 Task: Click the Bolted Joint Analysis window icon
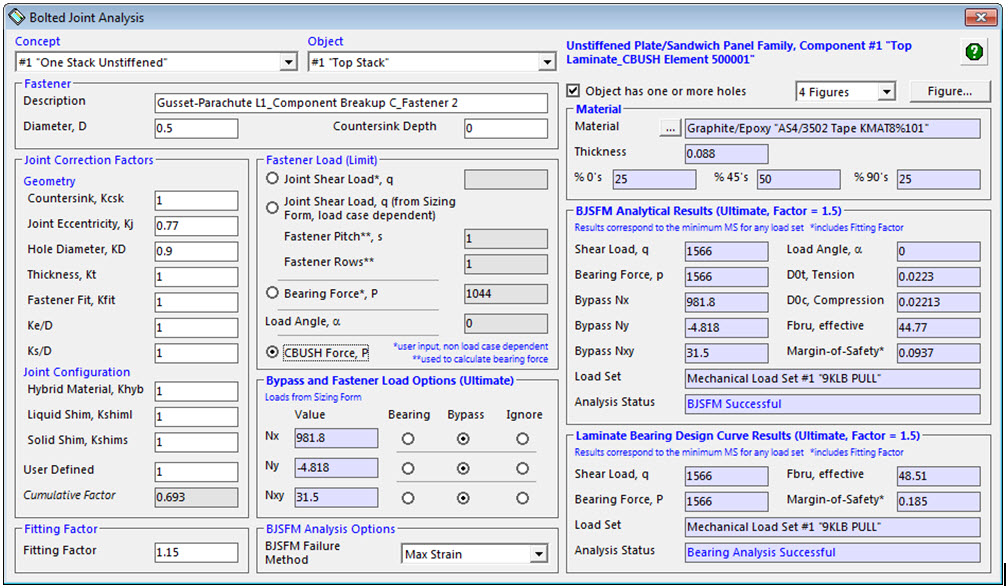pyautogui.click(x=17, y=17)
